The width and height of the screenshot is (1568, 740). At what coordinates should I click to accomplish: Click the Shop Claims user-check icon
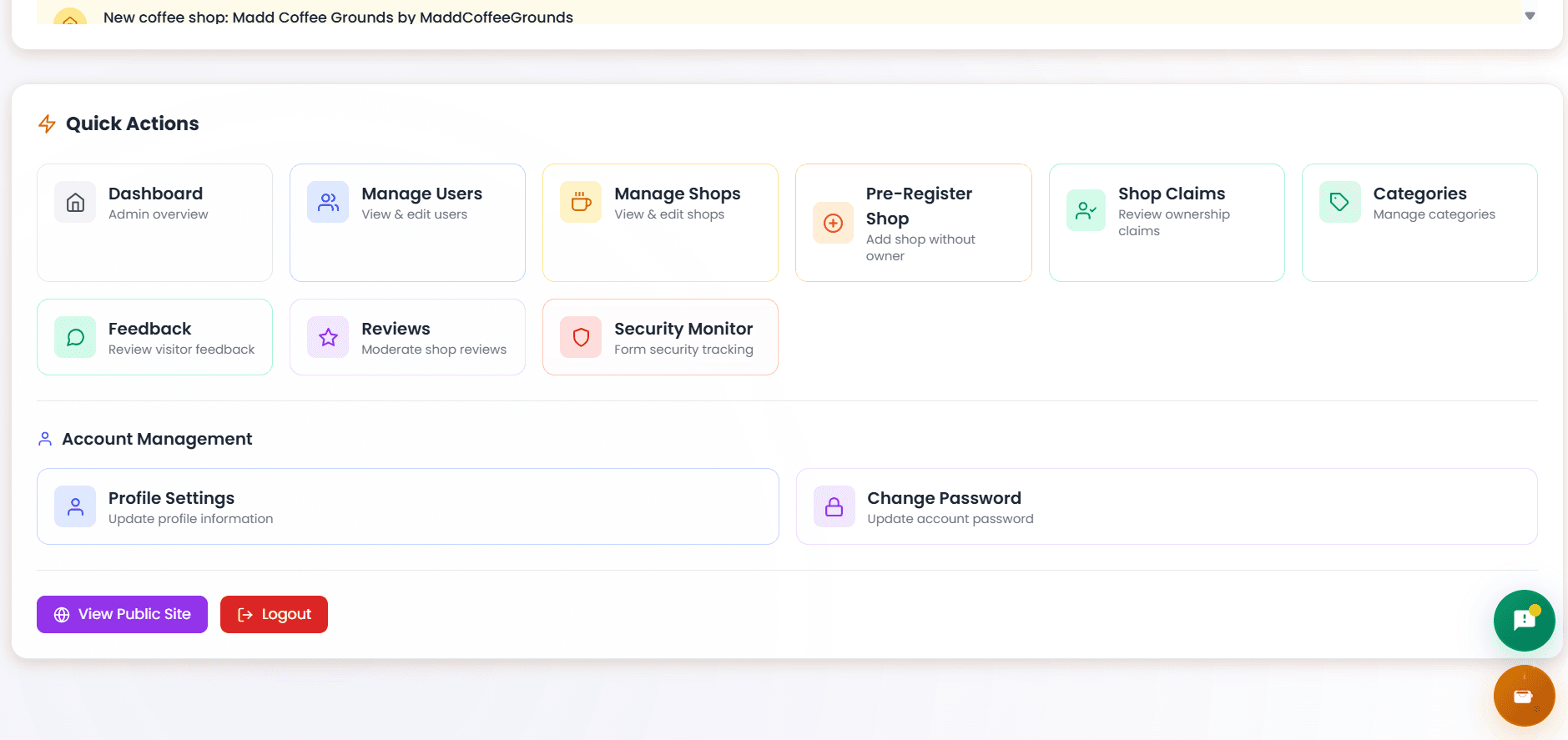1087,210
